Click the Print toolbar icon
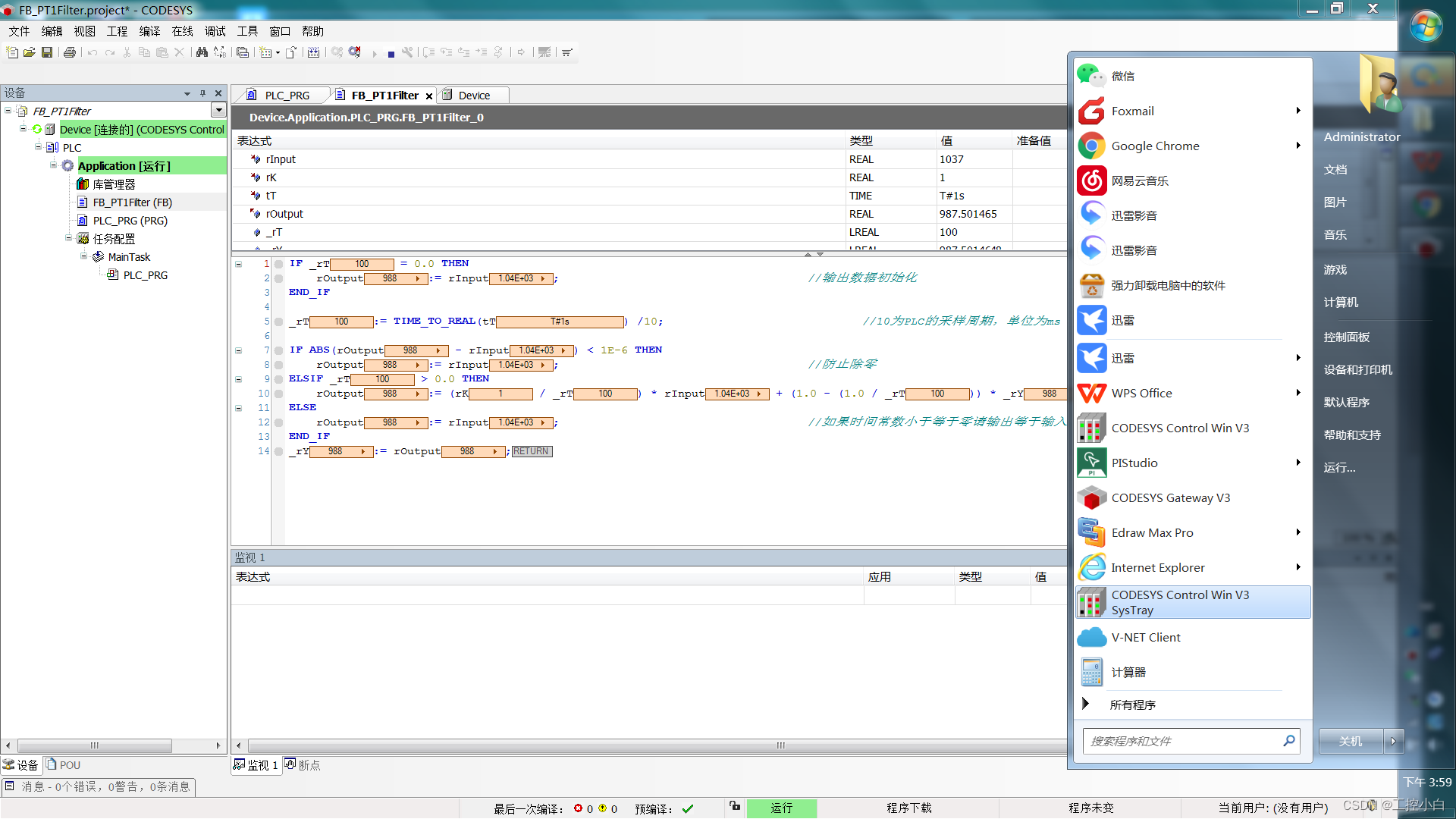Viewport: 1456px width, 819px height. tap(70, 52)
